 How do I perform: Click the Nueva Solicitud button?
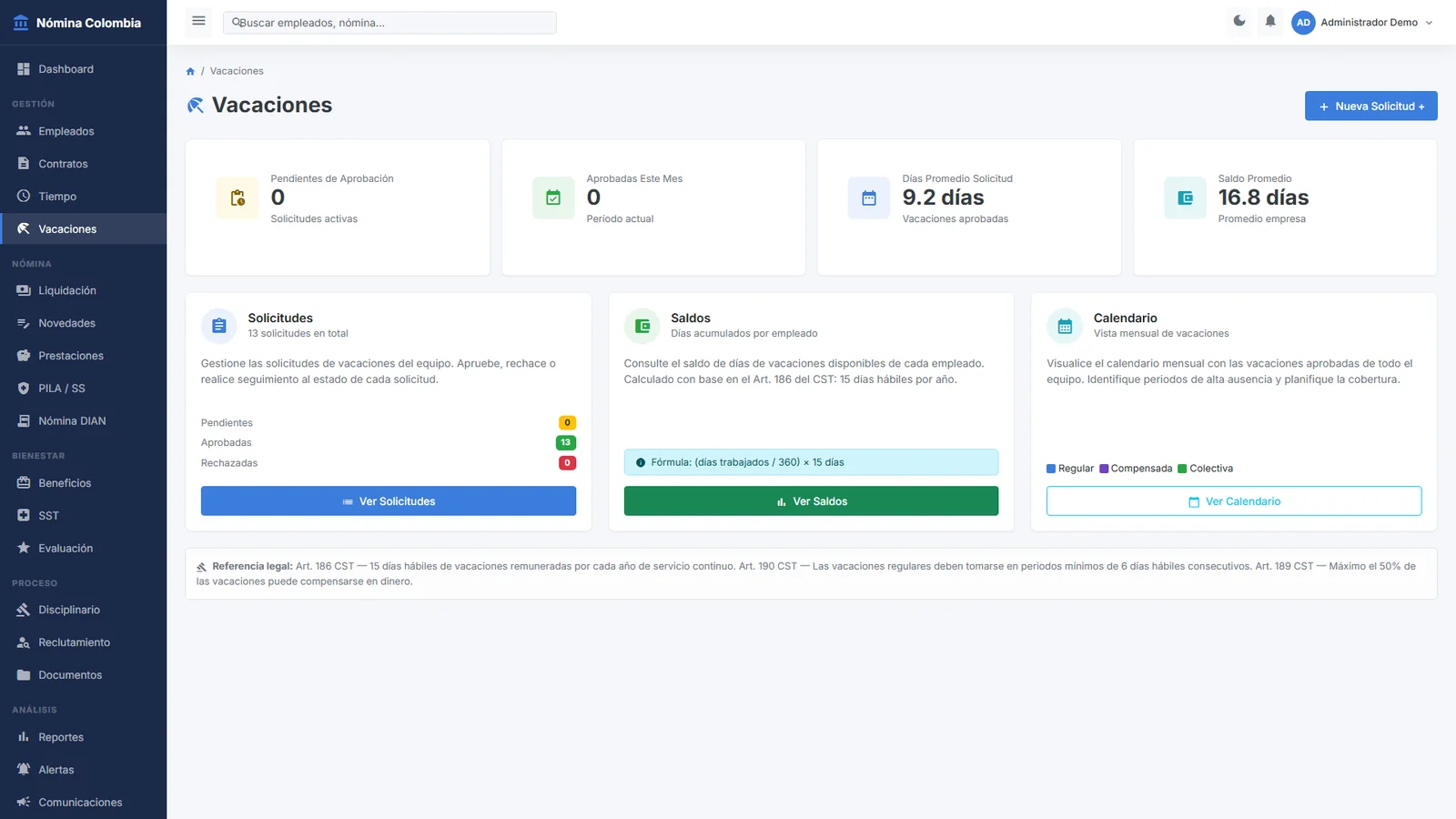(x=1370, y=106)
